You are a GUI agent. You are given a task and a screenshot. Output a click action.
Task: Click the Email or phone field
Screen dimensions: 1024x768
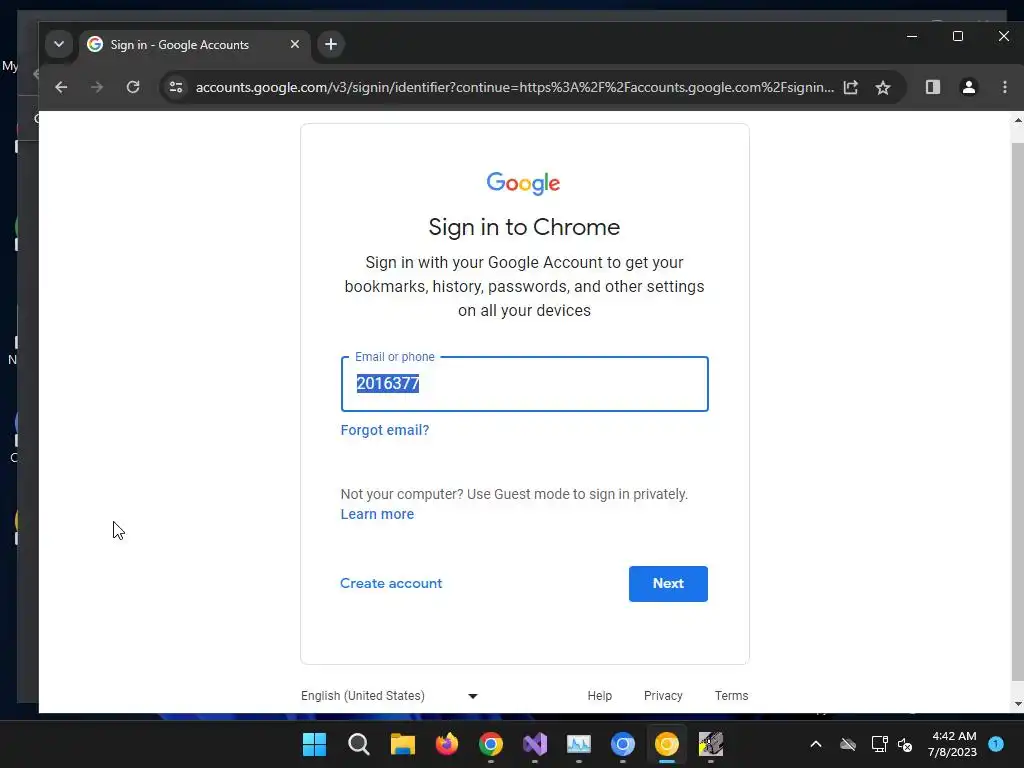coord(524,384)
